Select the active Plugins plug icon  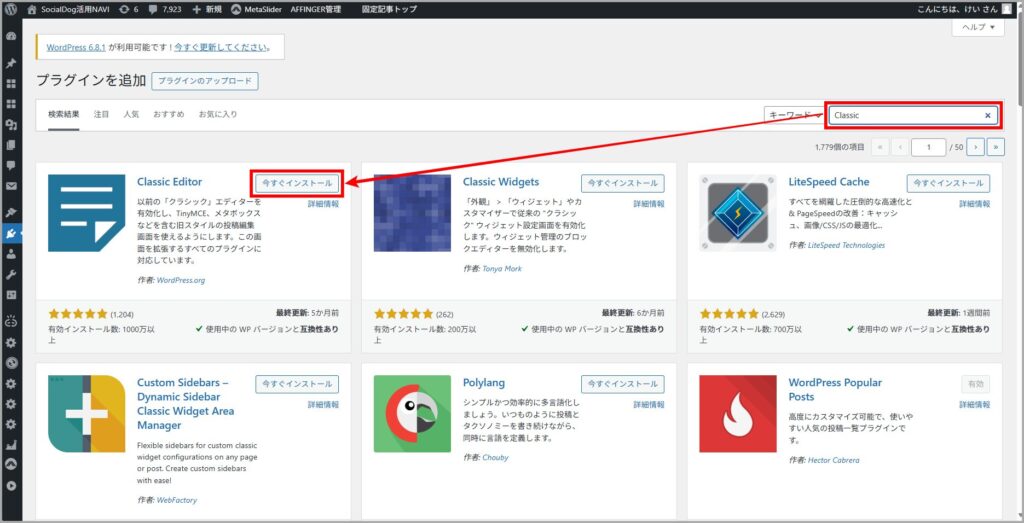tap(10, 233)
